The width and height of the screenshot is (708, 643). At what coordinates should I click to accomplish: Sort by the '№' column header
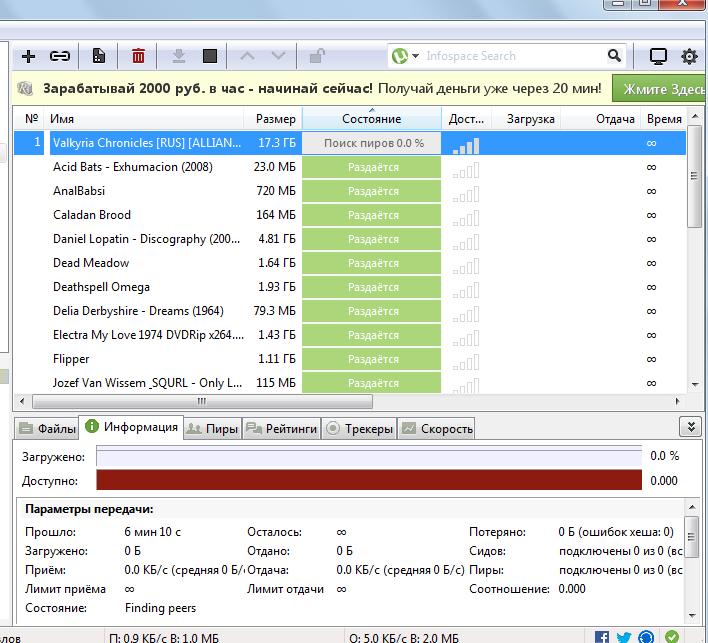pyautogui.click(x=31, y=119)
